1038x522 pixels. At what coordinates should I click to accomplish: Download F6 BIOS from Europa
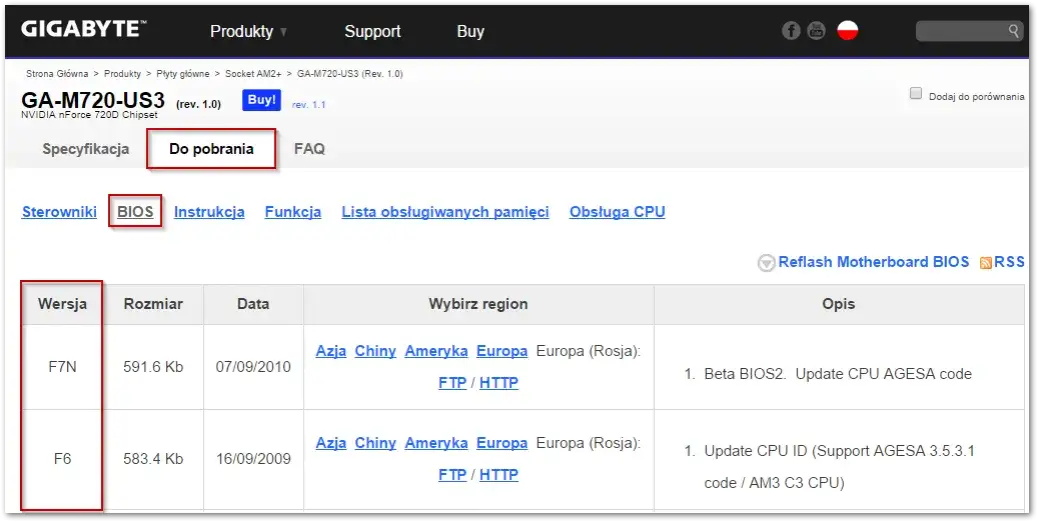pos(502,443)
